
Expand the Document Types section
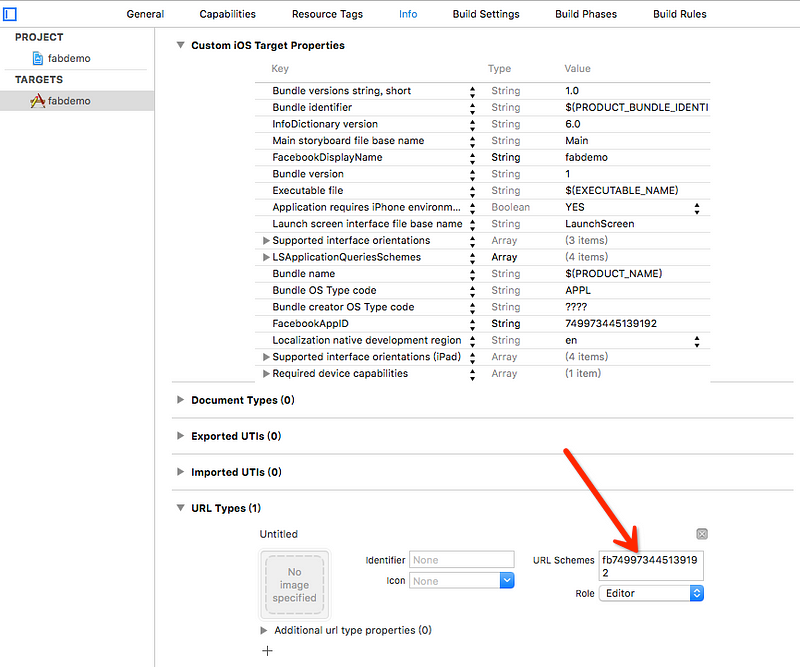pyautogui.click(x=180, y=400)
